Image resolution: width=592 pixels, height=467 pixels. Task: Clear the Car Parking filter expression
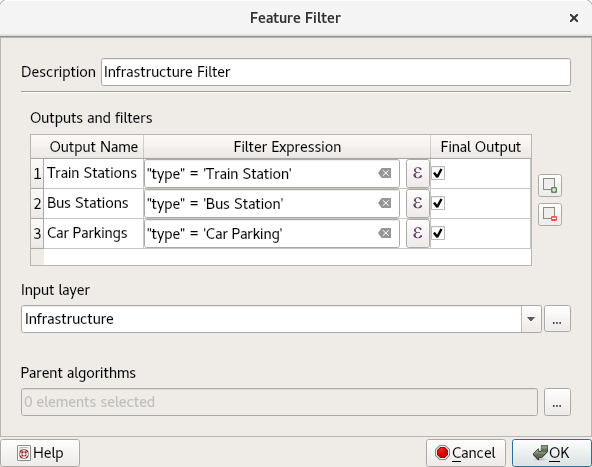click(385, 233)
